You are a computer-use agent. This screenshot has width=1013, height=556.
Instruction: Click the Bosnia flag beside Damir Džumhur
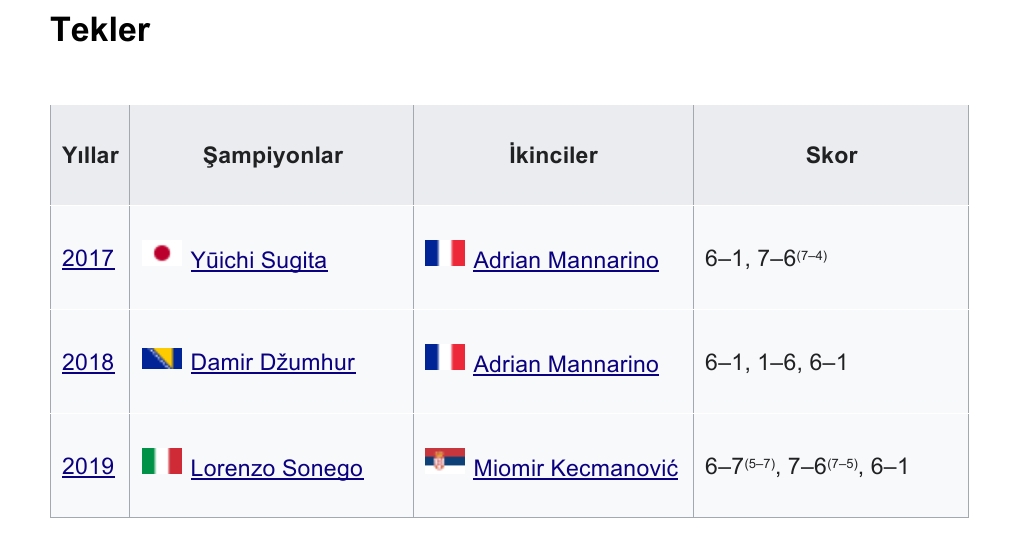click(162, 358)
